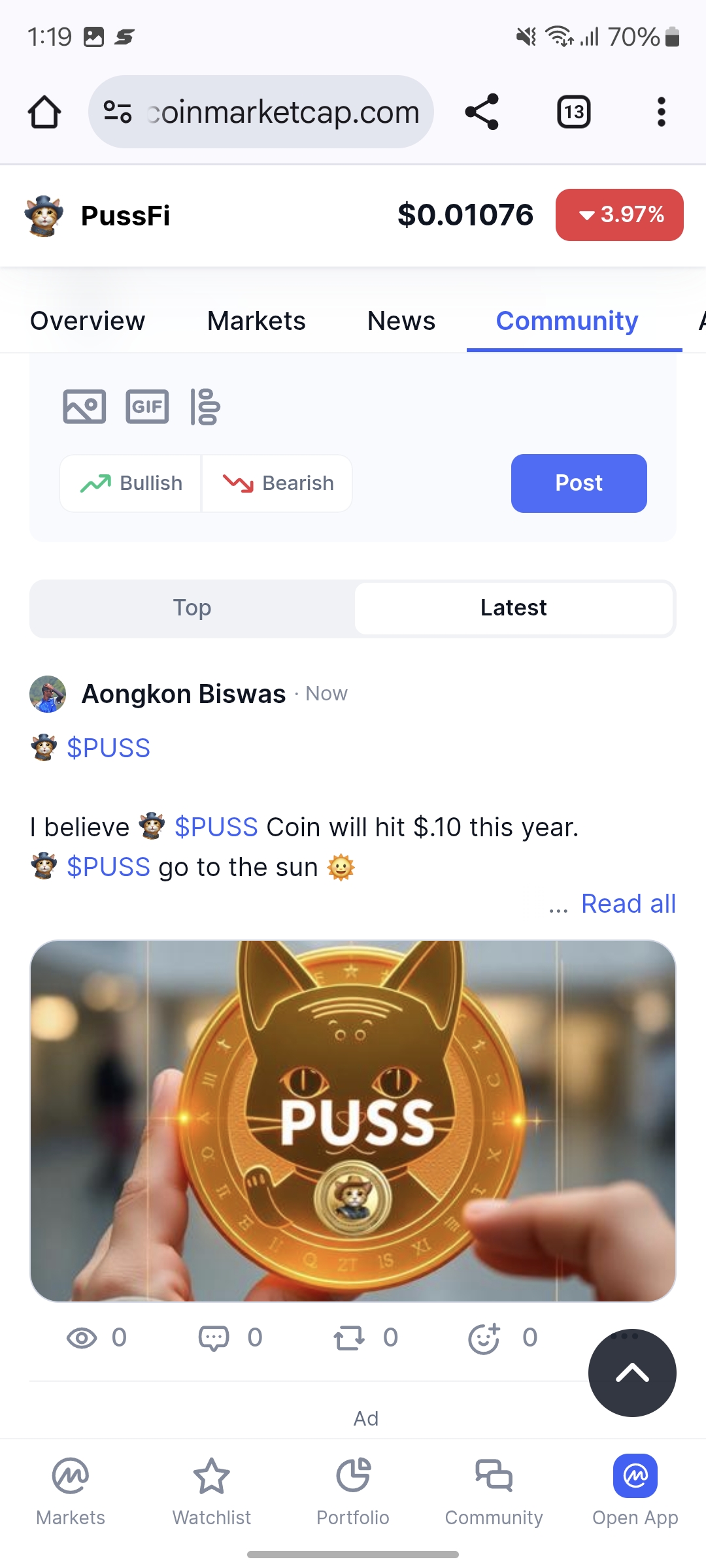Repost Aongkon Biswas's post

point(349,1338)
